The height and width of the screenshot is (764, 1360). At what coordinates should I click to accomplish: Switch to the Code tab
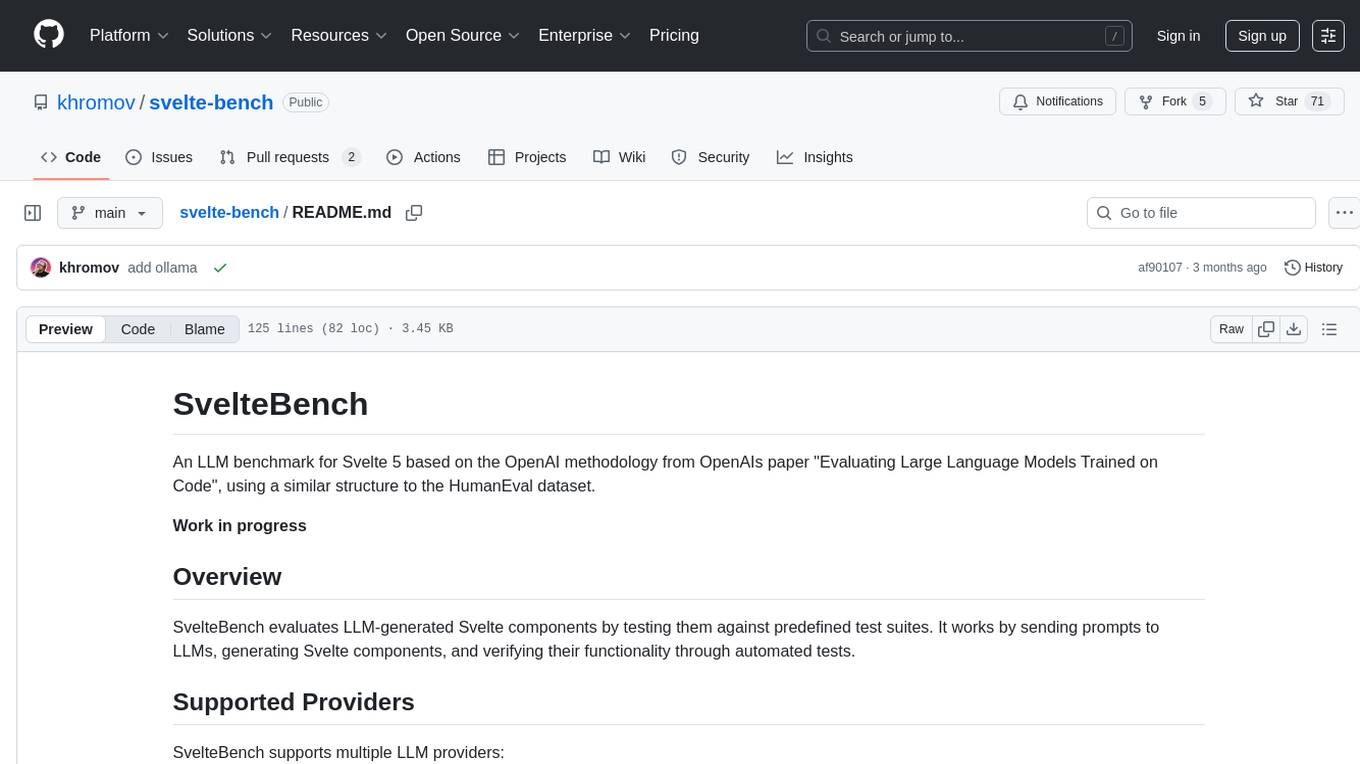point(71,157)
